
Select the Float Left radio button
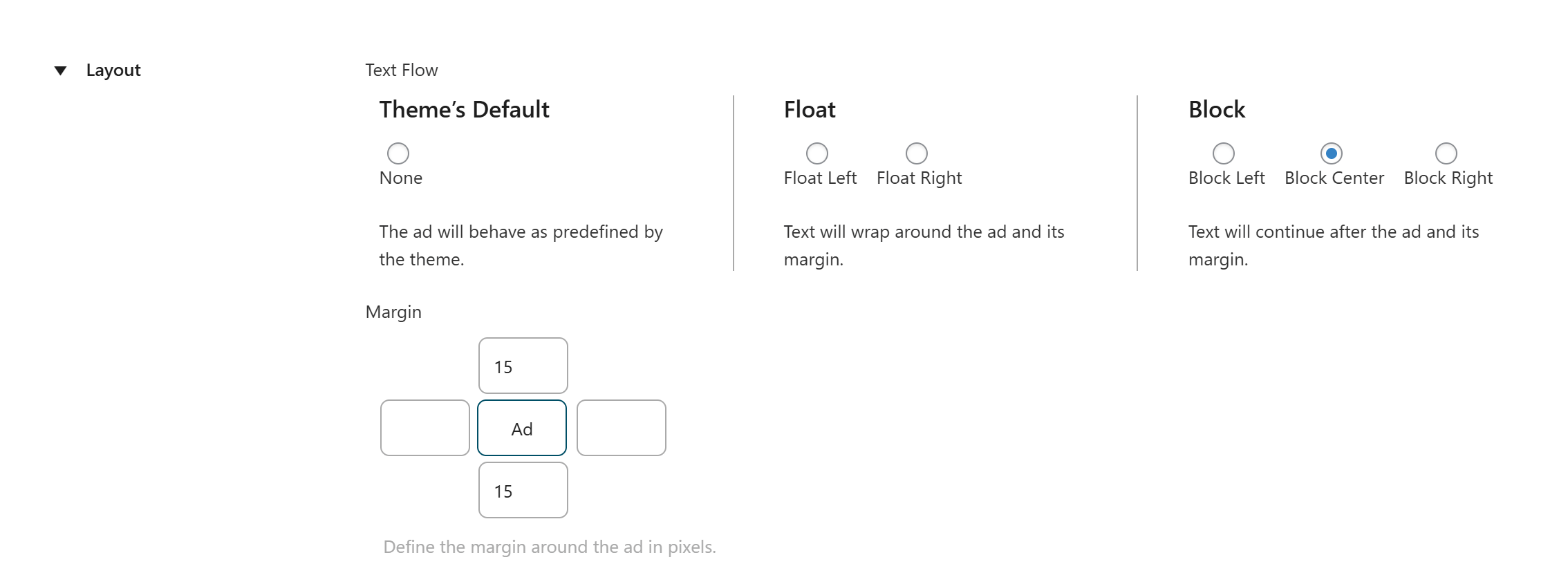coord(818,153)
